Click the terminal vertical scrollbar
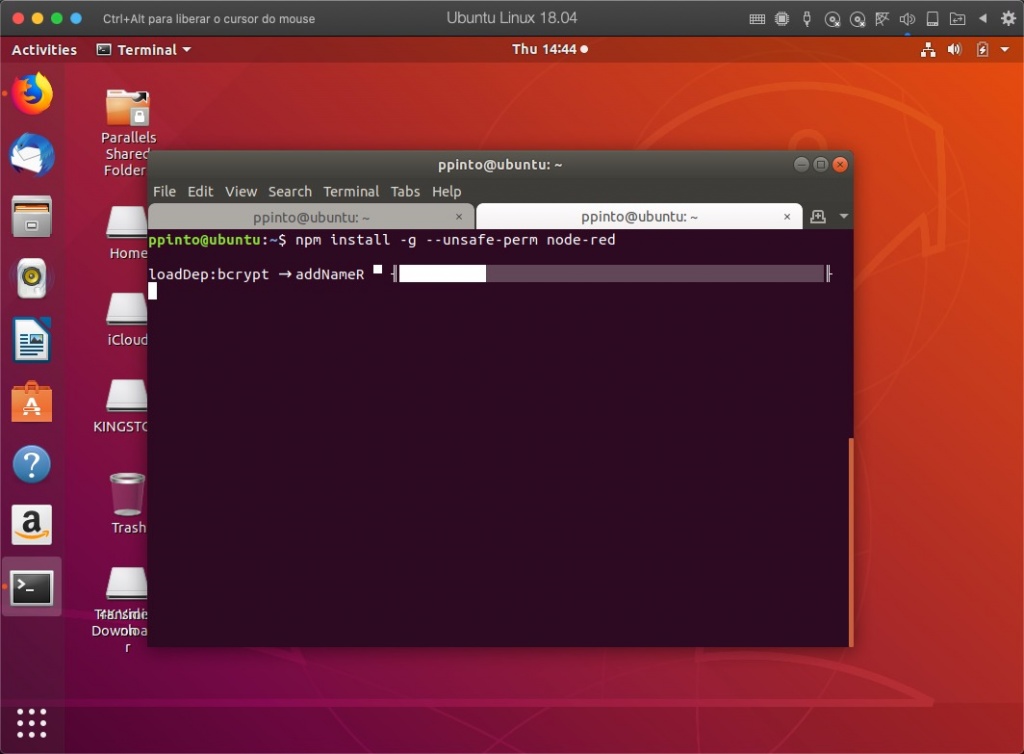Screen dimensions: 1024x754 coord(851,540)
